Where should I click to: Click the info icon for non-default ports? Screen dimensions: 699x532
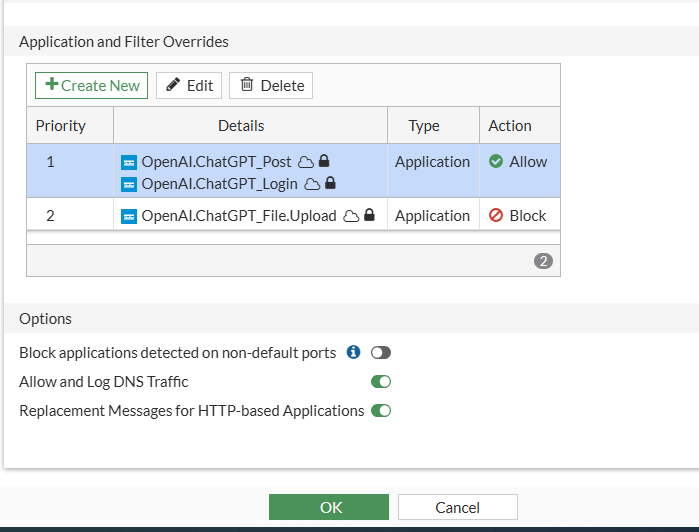click(x=353, y=352)
